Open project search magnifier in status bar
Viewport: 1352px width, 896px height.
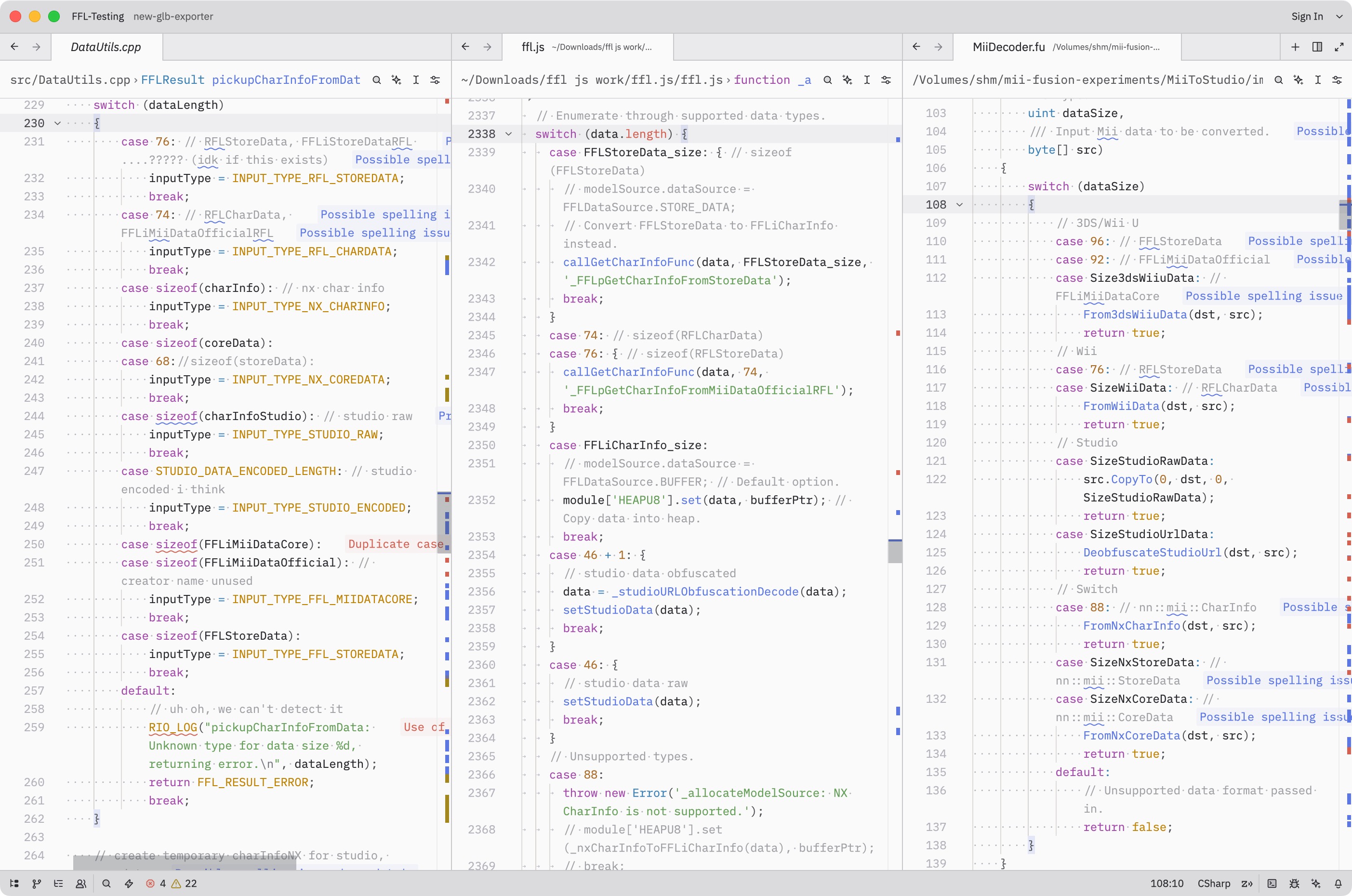[x=106, y=883]
